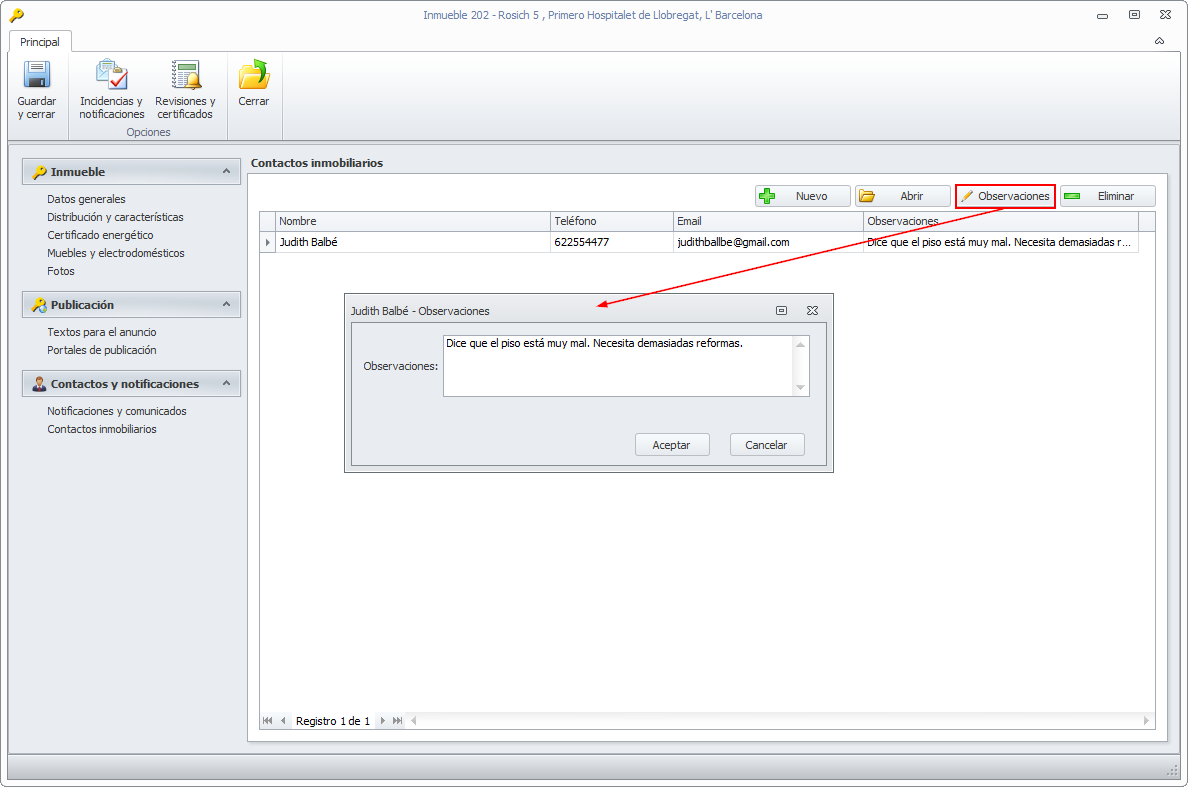Click the Observaciones pencil button
The width and height of the screenshot is (1188, 787).
[1005, 196]
